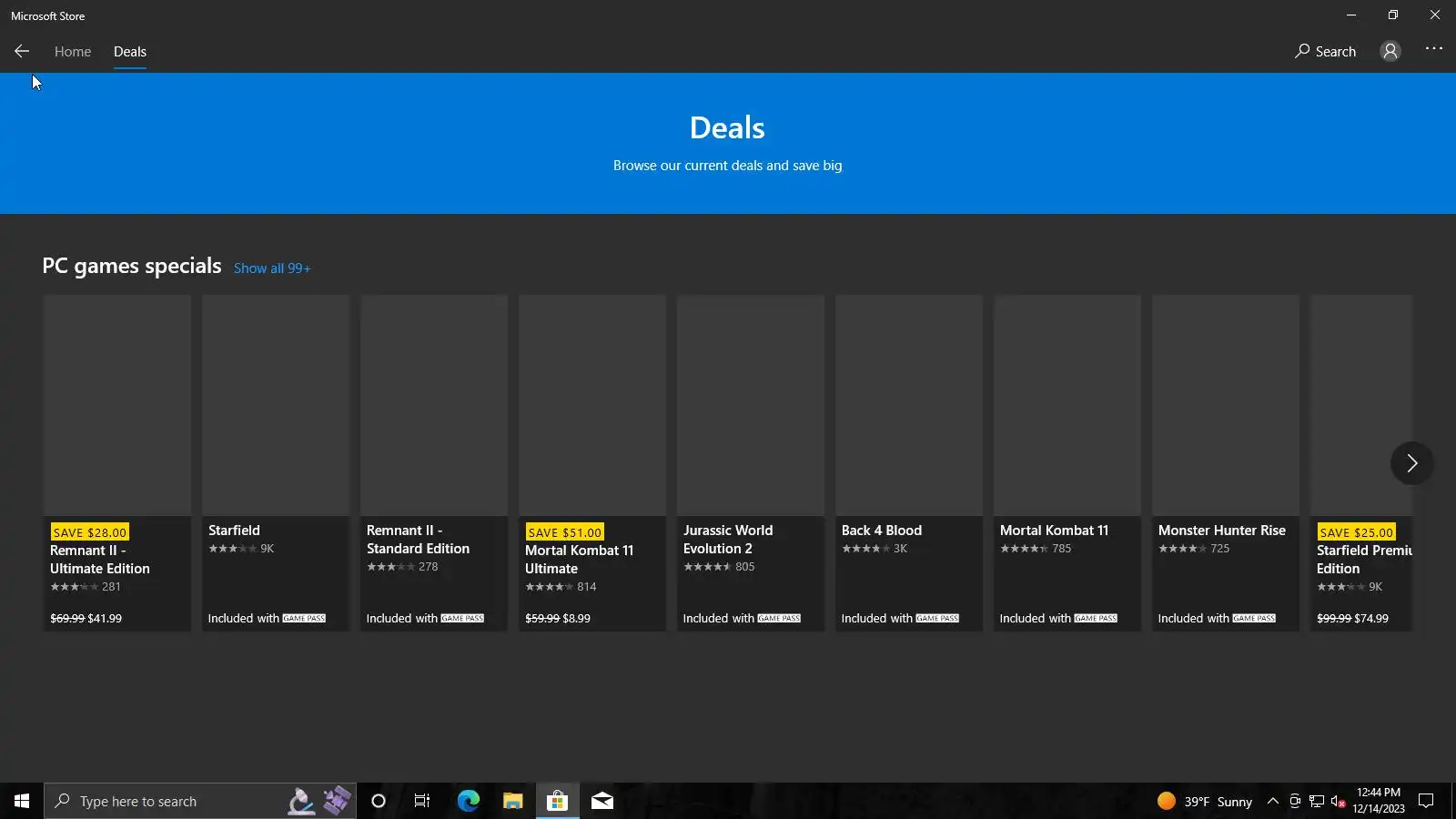
Task: Click Included with Game Pass under Back 4 Blood
Action: [900, 619]
